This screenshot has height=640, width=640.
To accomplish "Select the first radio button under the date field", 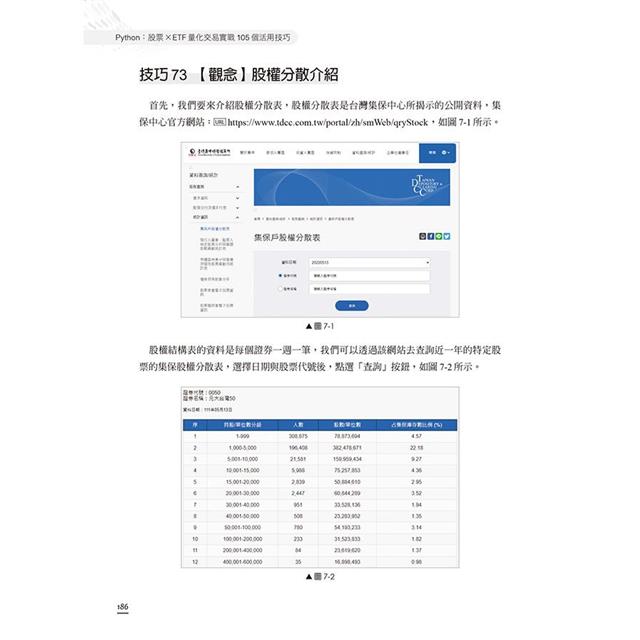I will click(280, 276).
